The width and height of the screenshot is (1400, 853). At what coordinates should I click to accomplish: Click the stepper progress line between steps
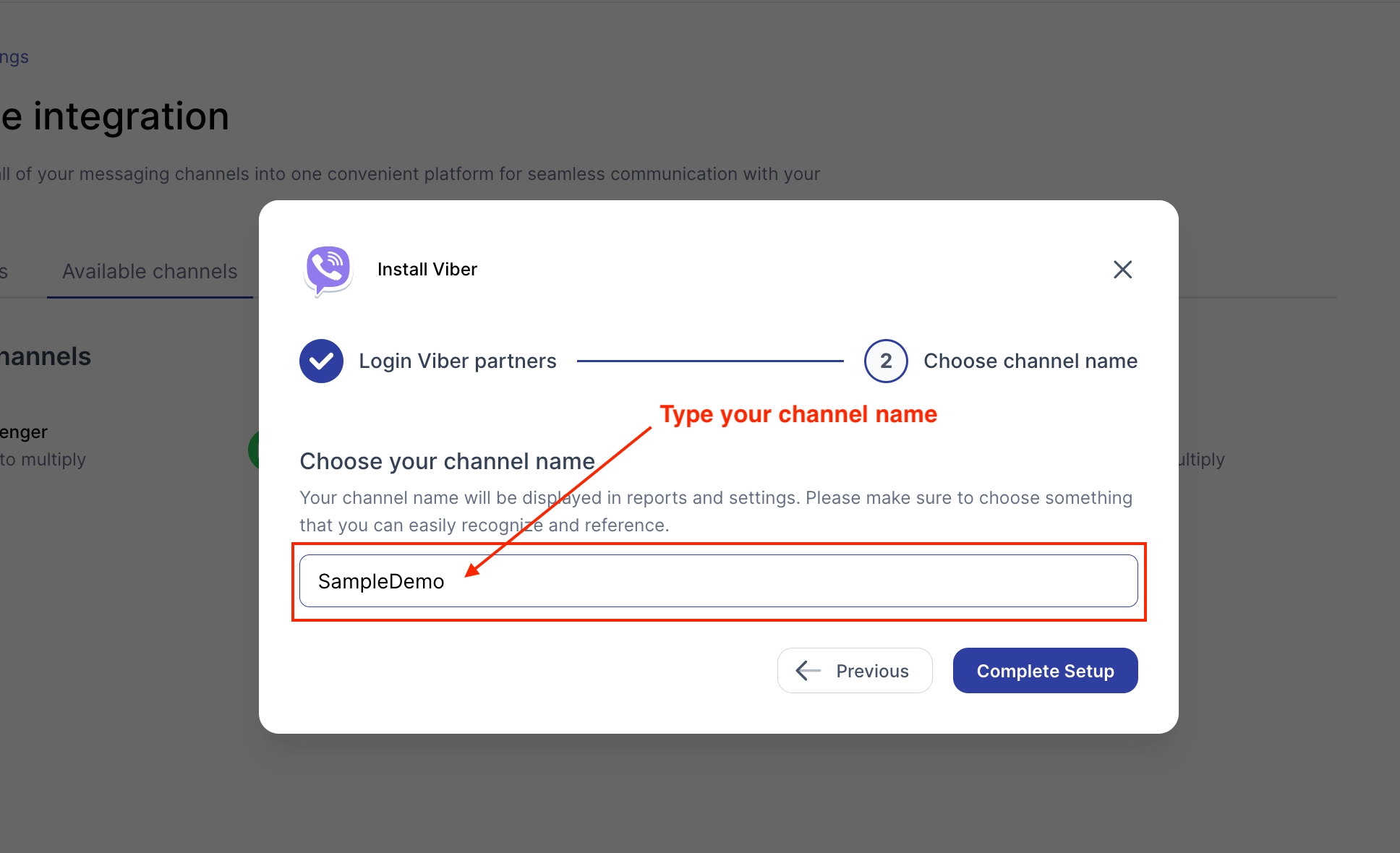[709, 361]
